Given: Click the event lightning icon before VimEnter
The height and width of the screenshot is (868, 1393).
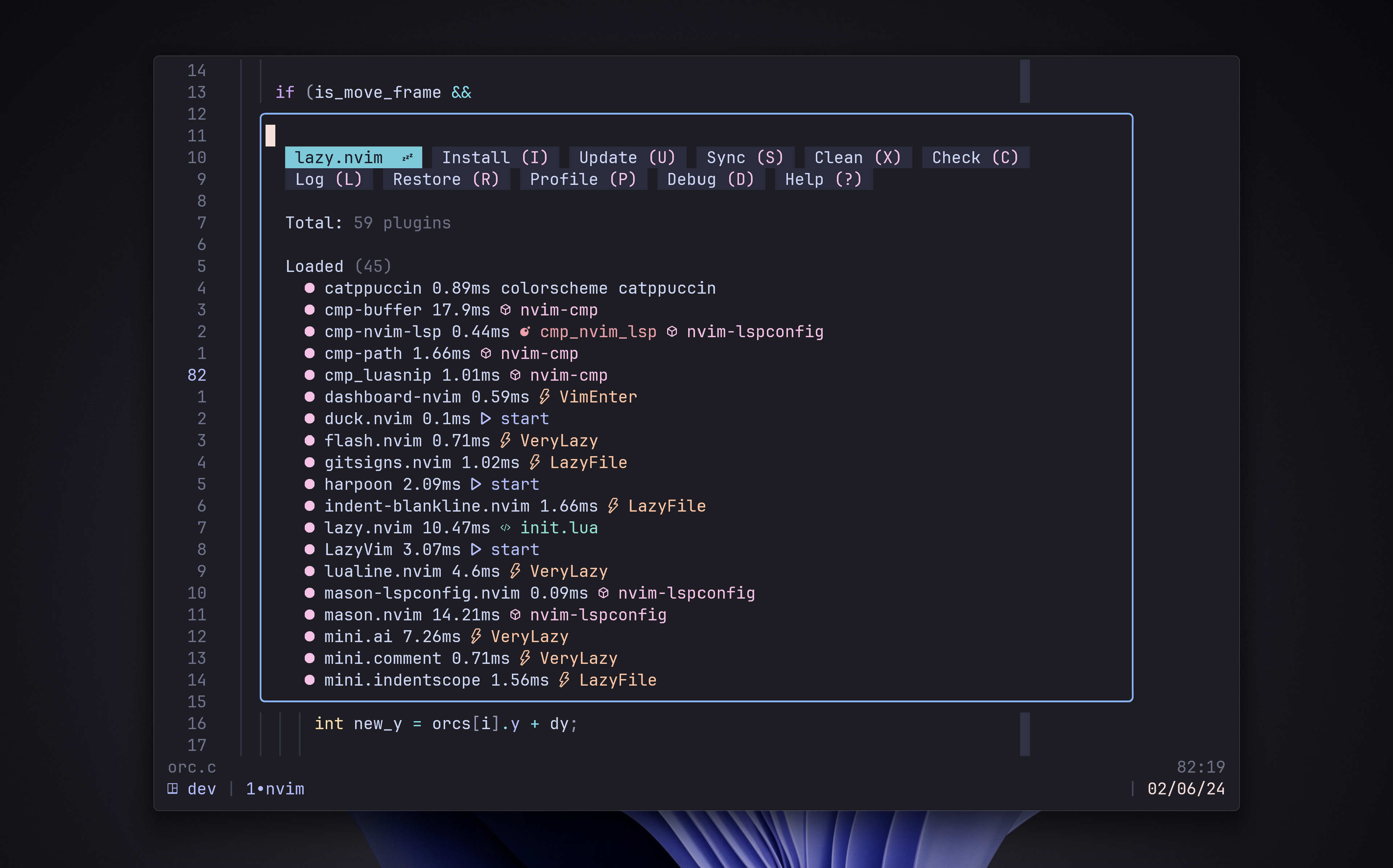Looking at the screenshot, I should tap(545, 397).
